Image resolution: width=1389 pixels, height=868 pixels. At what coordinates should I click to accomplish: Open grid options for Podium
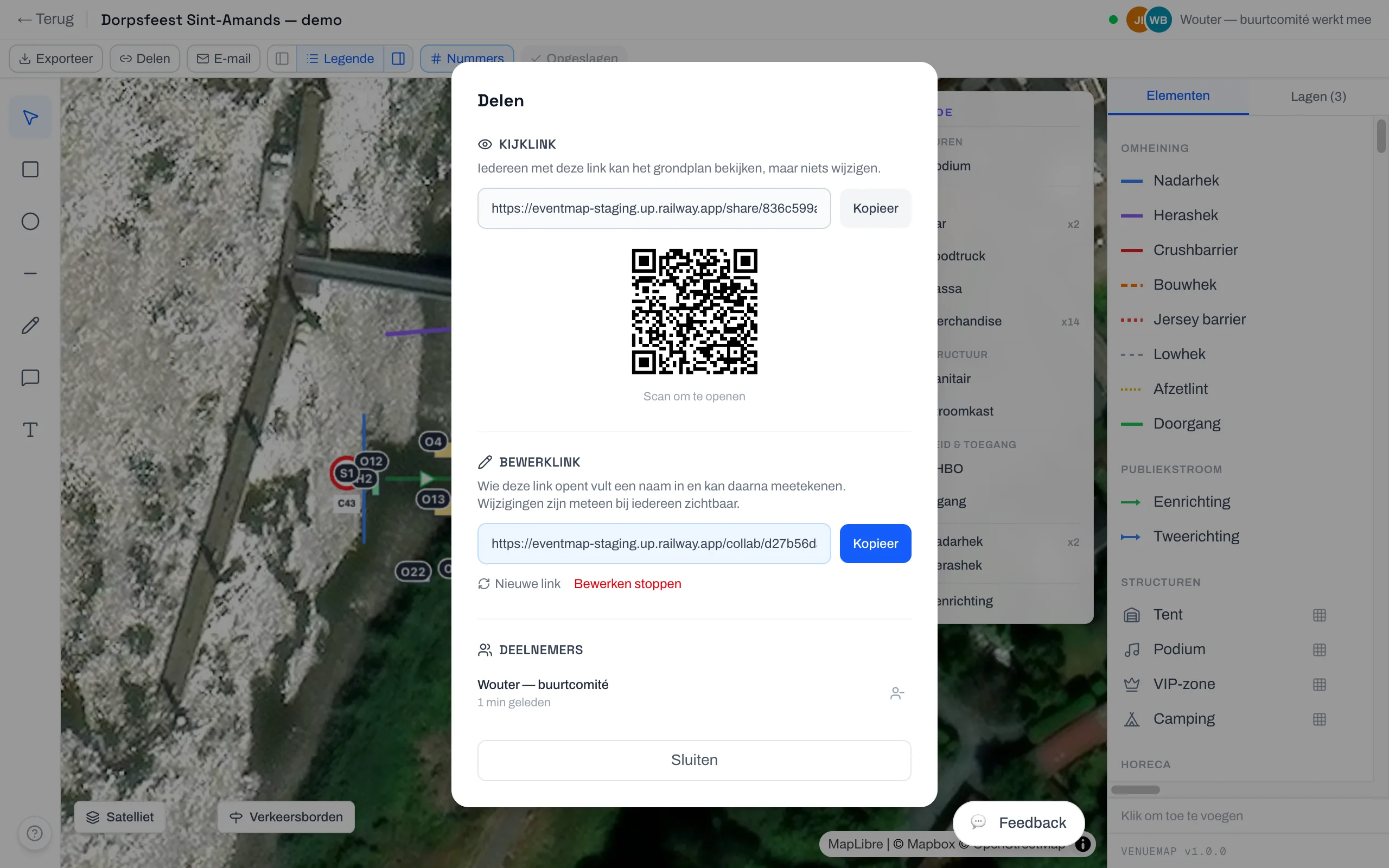pos(1319,650)
